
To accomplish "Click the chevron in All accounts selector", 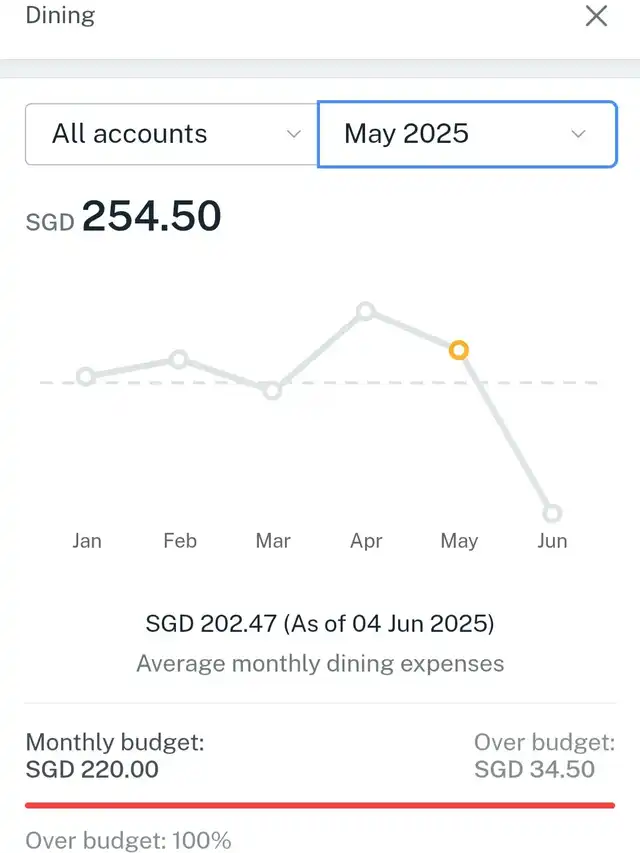I will [x=293, y=134].
